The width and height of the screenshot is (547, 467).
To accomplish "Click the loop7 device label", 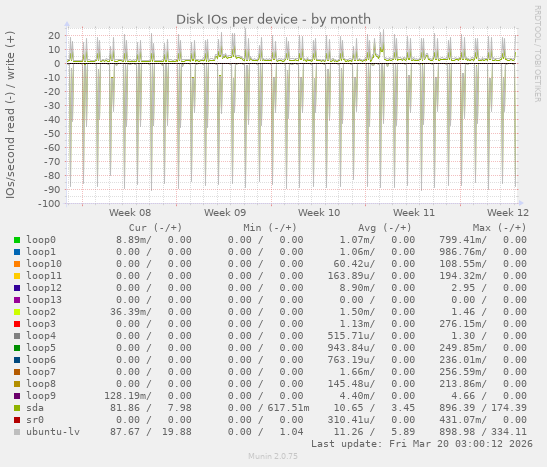I will pyautogui.click(x=41, y=372).
